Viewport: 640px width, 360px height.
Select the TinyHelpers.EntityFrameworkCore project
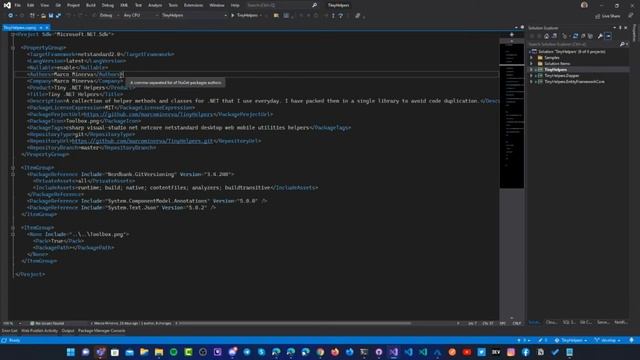tap(574, 82)
